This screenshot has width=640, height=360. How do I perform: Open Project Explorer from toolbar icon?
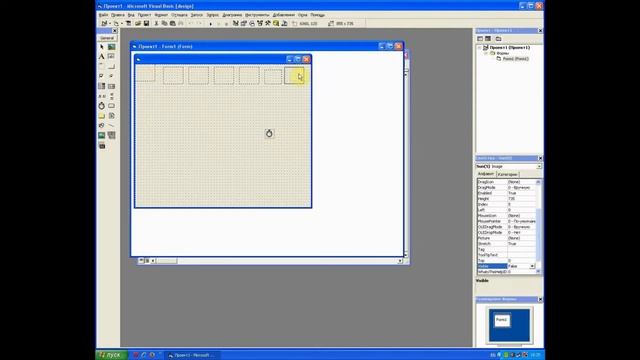236,24
